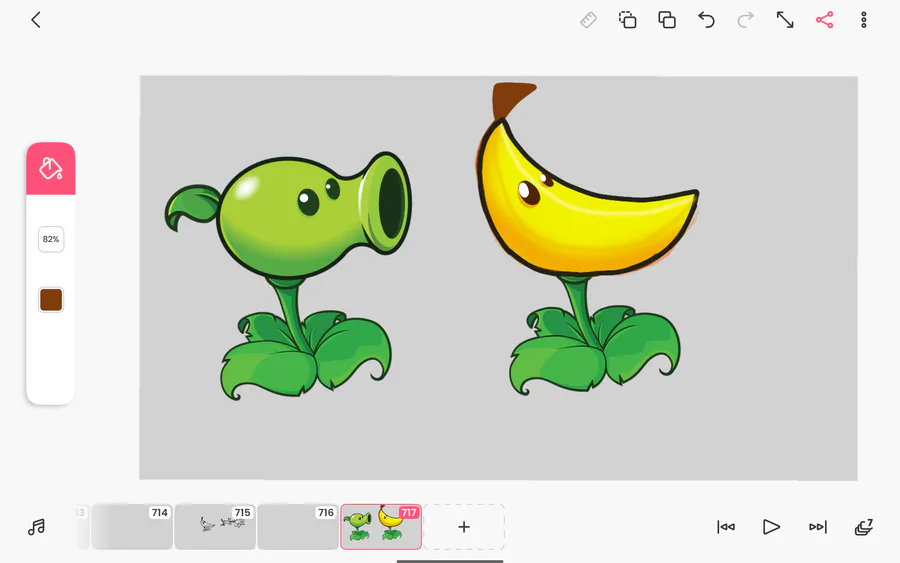
Task: Play the animation
Action: point(771,527)
